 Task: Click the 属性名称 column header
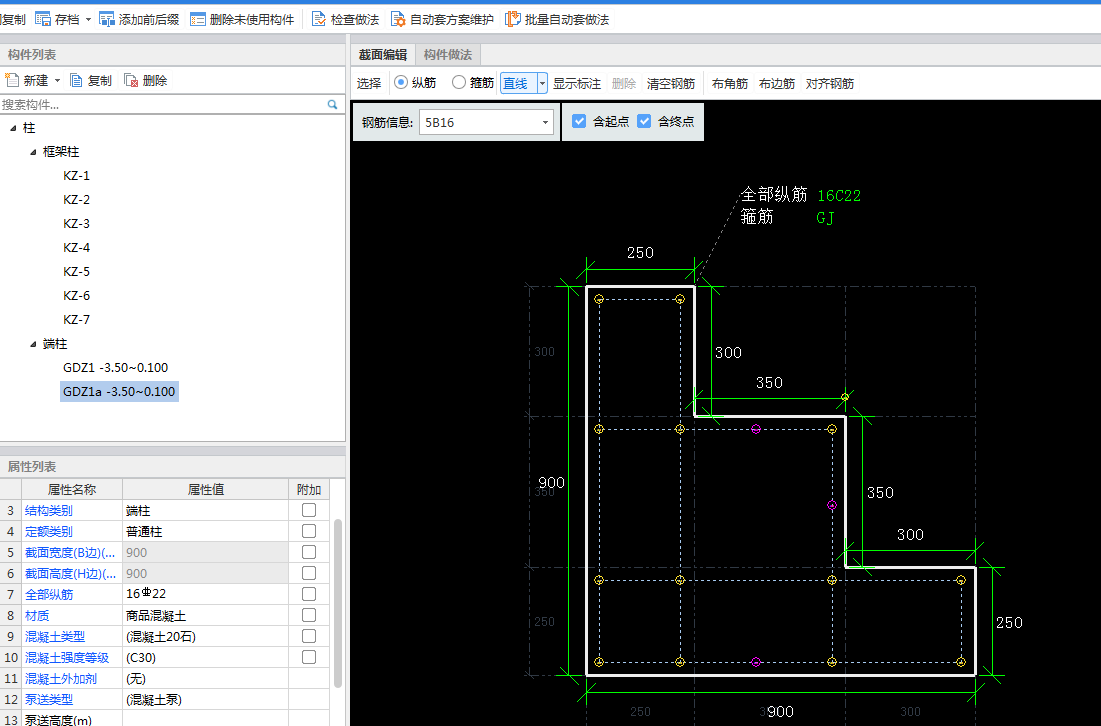tap(72, 489)
